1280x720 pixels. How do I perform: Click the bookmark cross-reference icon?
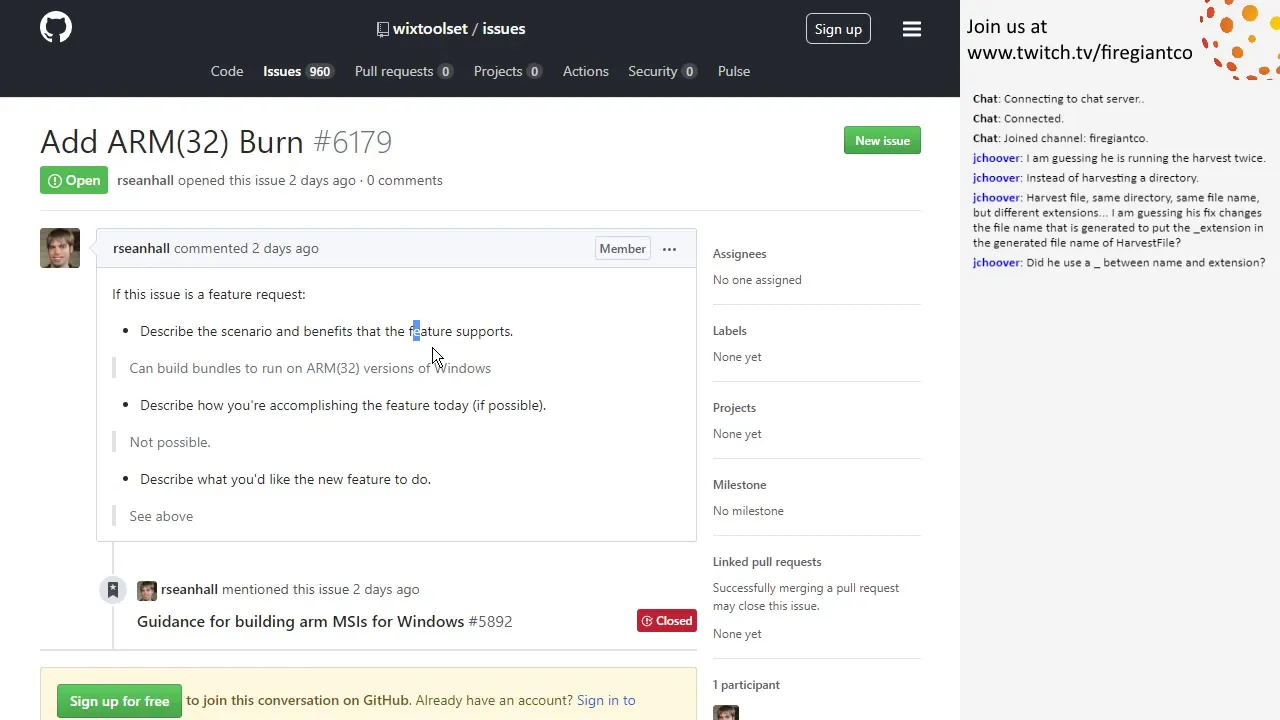pyautogui.click(x=113, y=590)
